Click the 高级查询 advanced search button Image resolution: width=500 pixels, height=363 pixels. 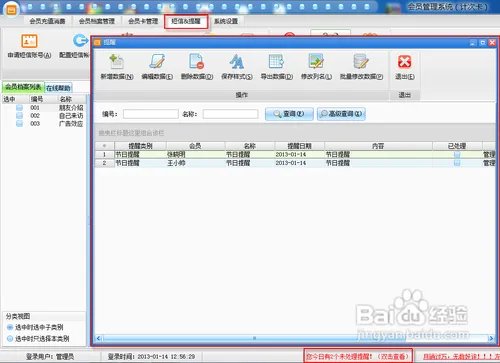point(341,114)
